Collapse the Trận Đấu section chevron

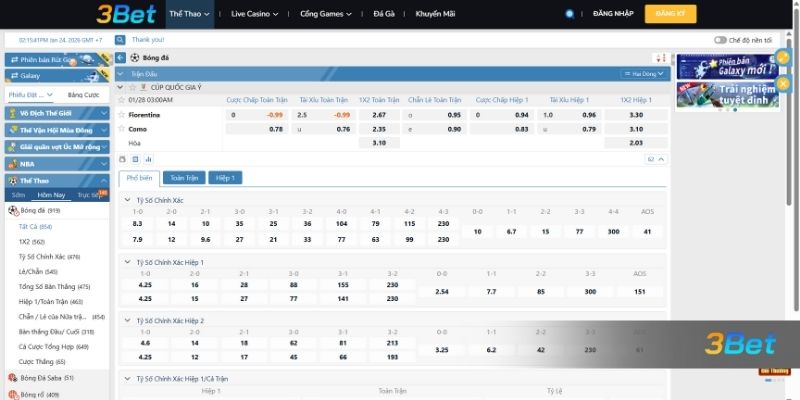click(120, 74)
